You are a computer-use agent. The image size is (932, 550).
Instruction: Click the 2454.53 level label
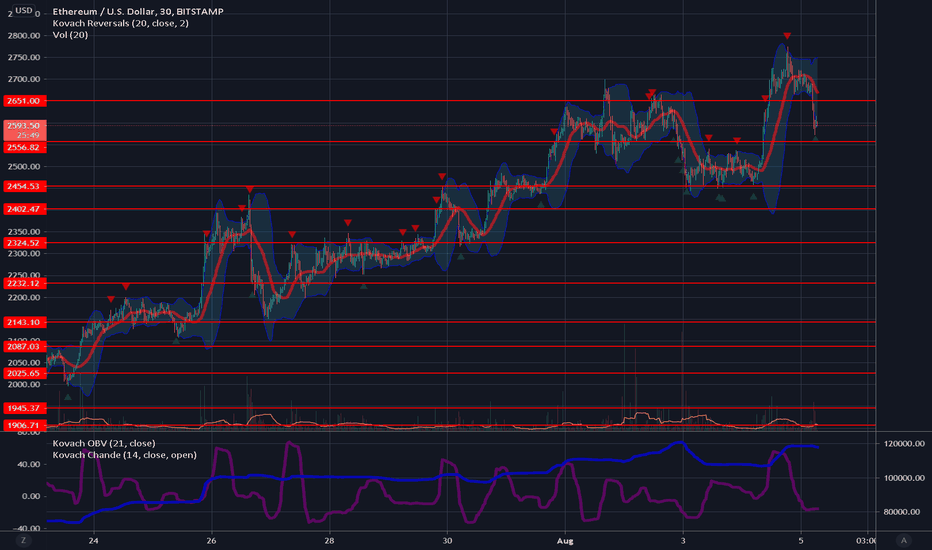coord(24,186)
